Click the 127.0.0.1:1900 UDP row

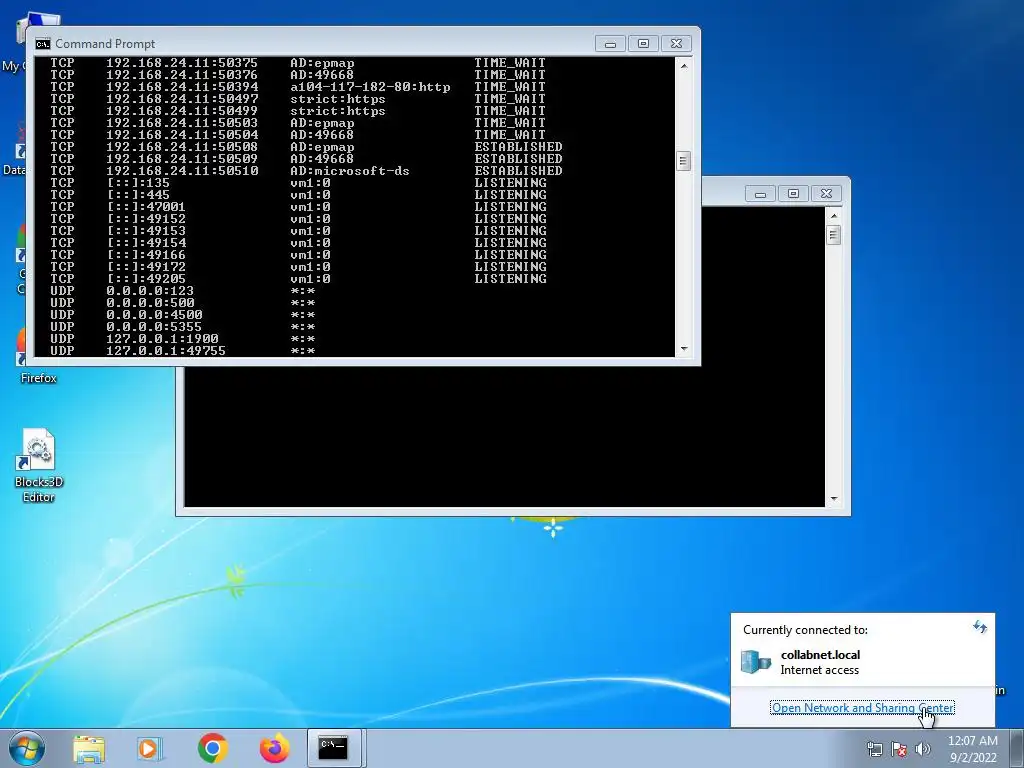coord(183,338)
